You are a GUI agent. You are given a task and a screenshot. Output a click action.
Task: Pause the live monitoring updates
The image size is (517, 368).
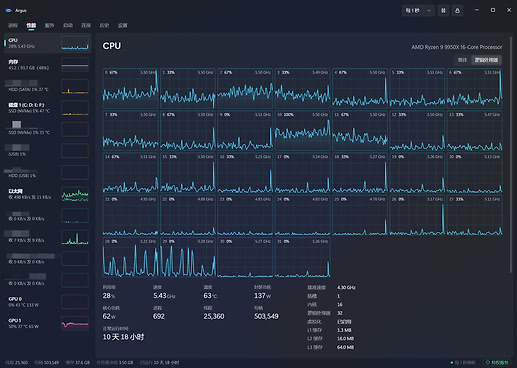click(443, 11)
